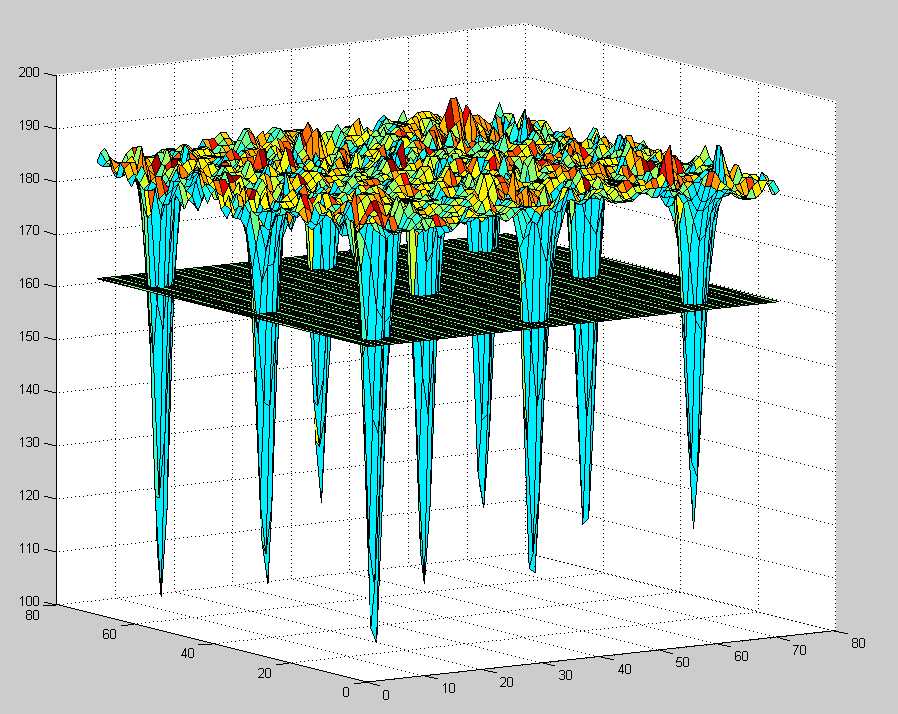The width and height of the screenshot is (898, 714).
Task: Click the 200 label on the vertical axis
Action: point(29,73)
